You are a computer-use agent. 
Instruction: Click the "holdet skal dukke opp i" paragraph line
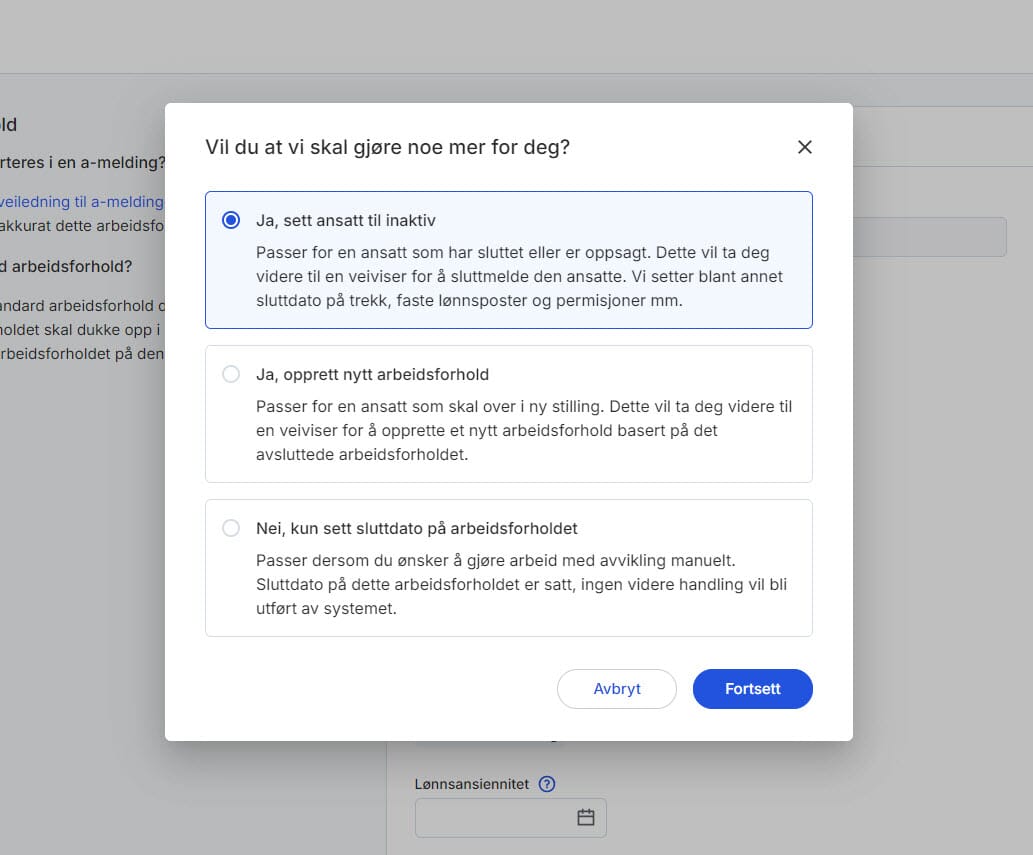tap(82, 329)
